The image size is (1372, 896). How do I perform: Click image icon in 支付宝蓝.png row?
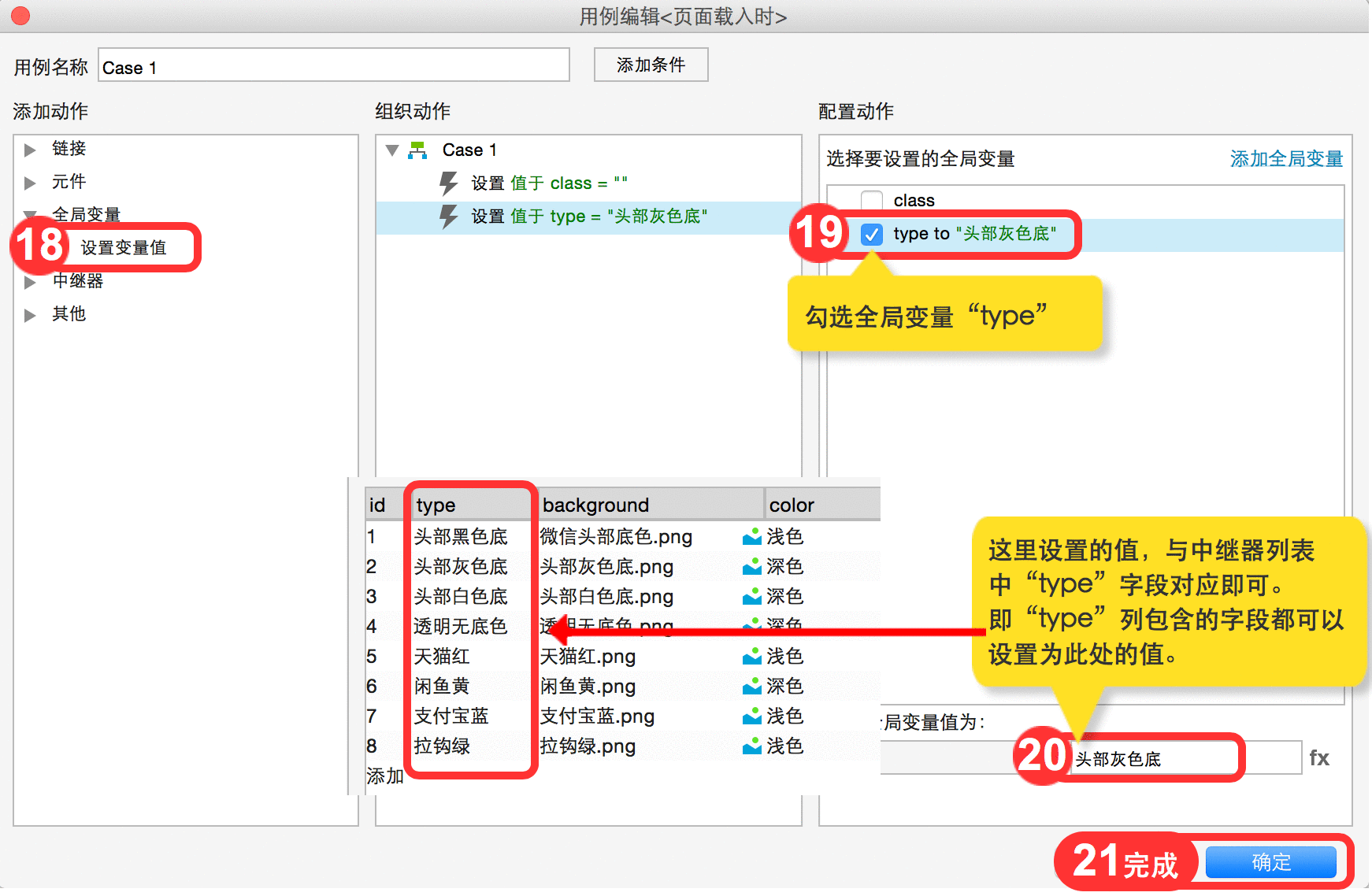point(752,716)
